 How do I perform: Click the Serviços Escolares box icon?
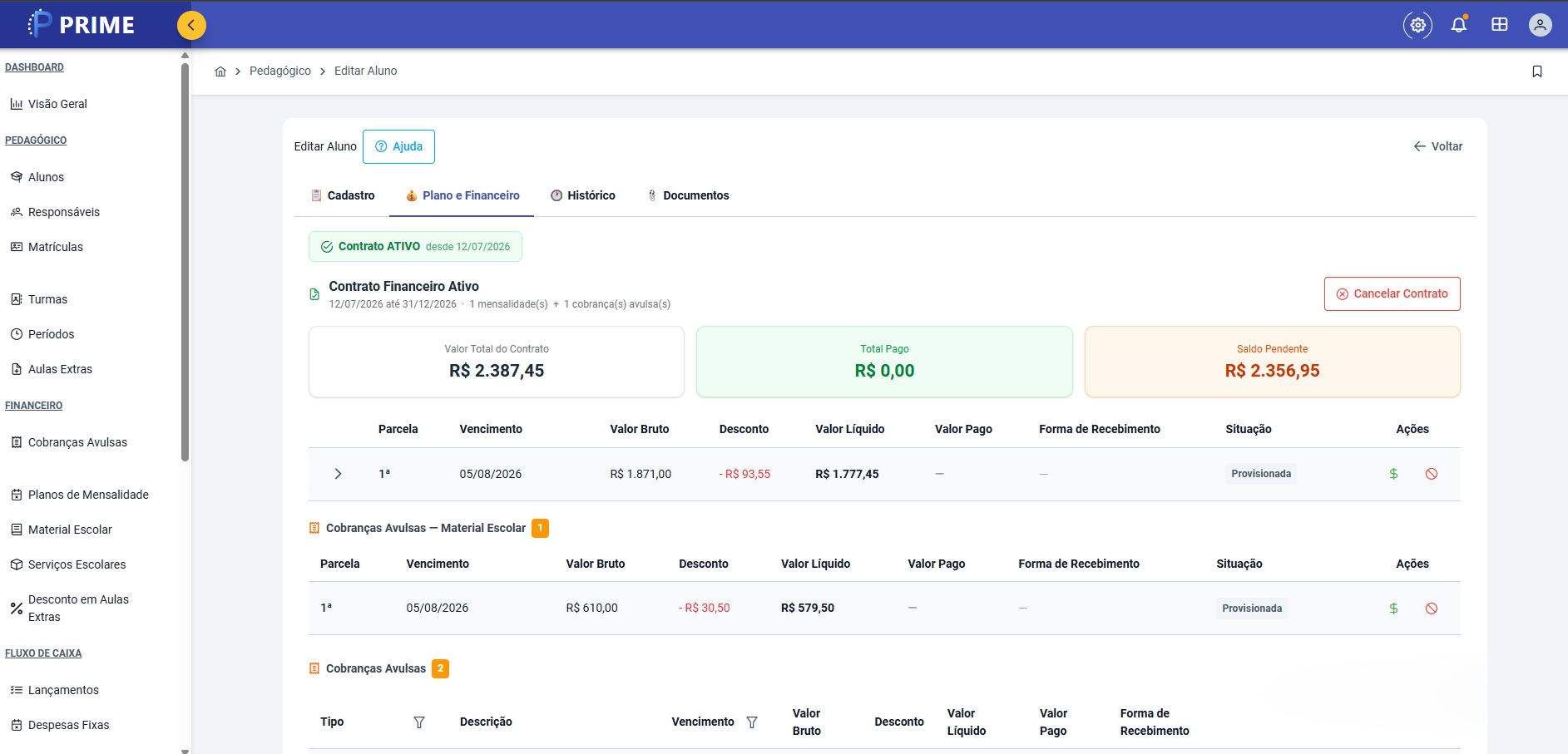(17, 564)
